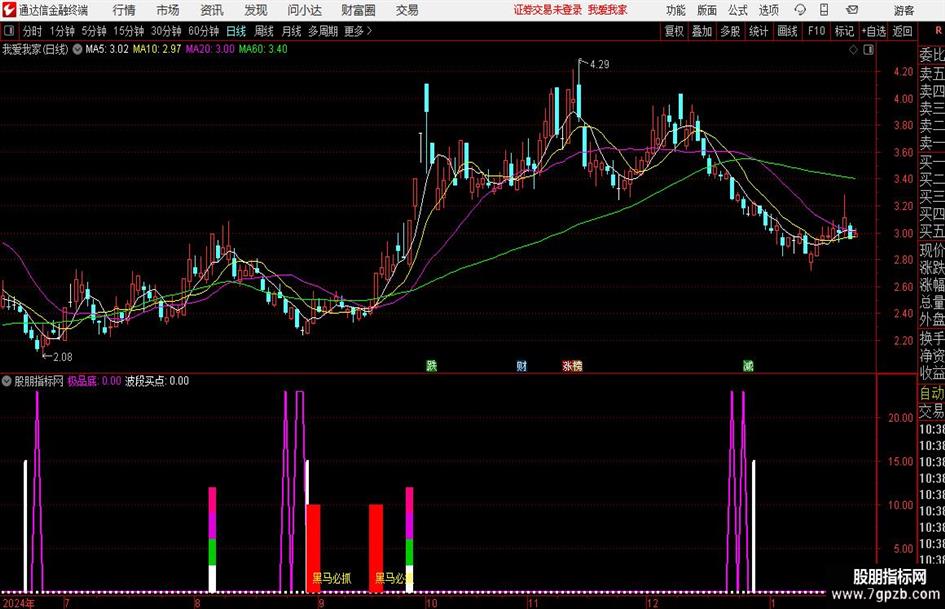Viewport: 945px width, 609px height.
Task: Add stock with +自选 button
Action: coord(874,31)
